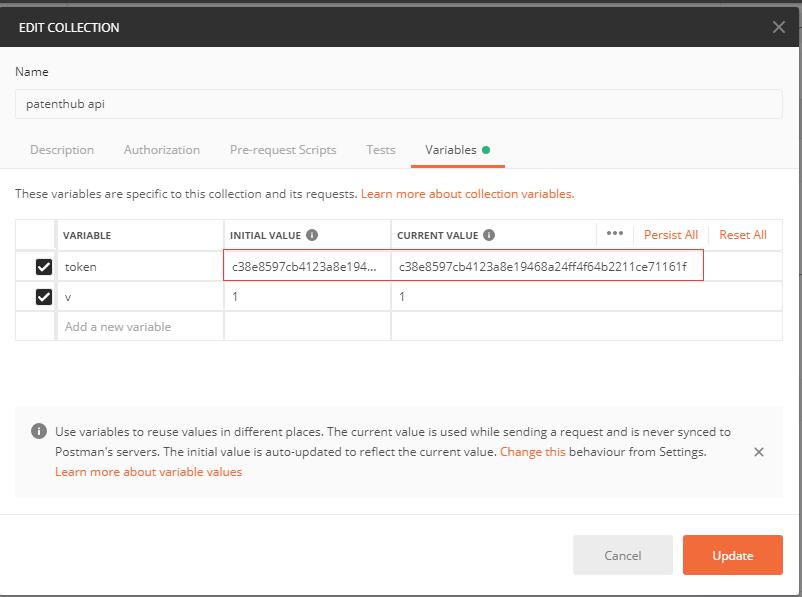Dismiss the variables info banner
Screen dimensions: 802x597
(758, 452)
